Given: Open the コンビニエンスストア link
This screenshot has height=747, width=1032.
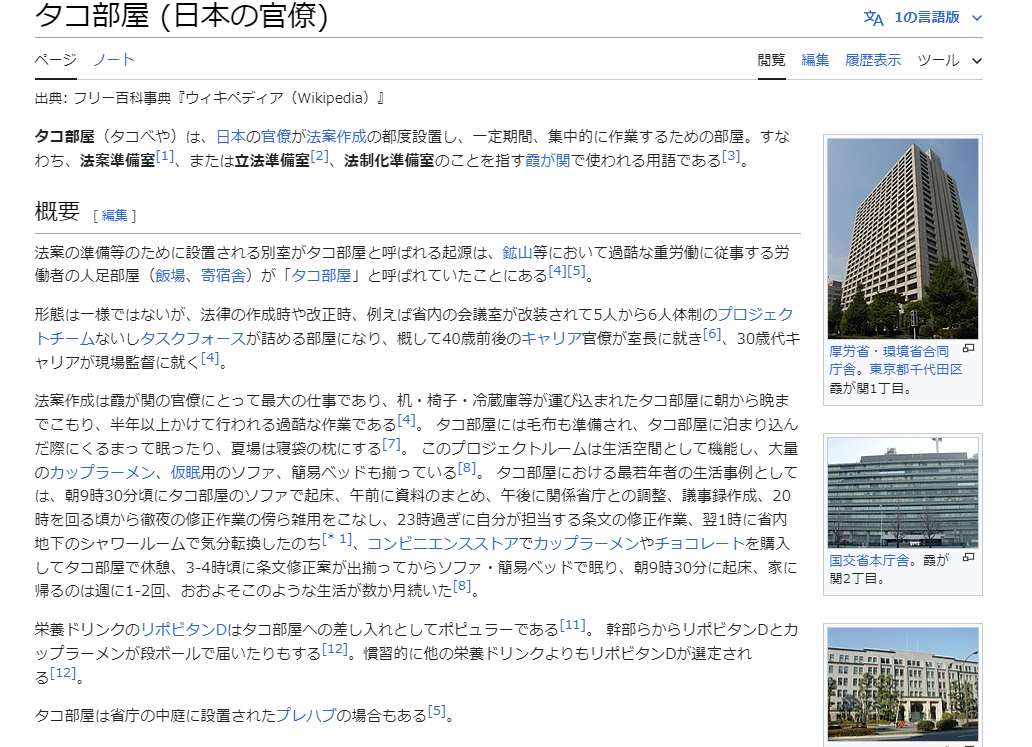Looking at the screenshot, I should 443,544.
